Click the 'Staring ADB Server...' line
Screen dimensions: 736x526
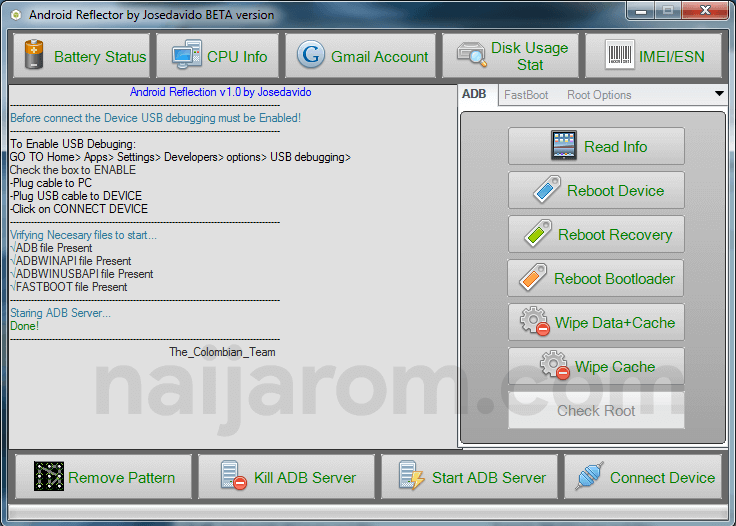(61, 313)
